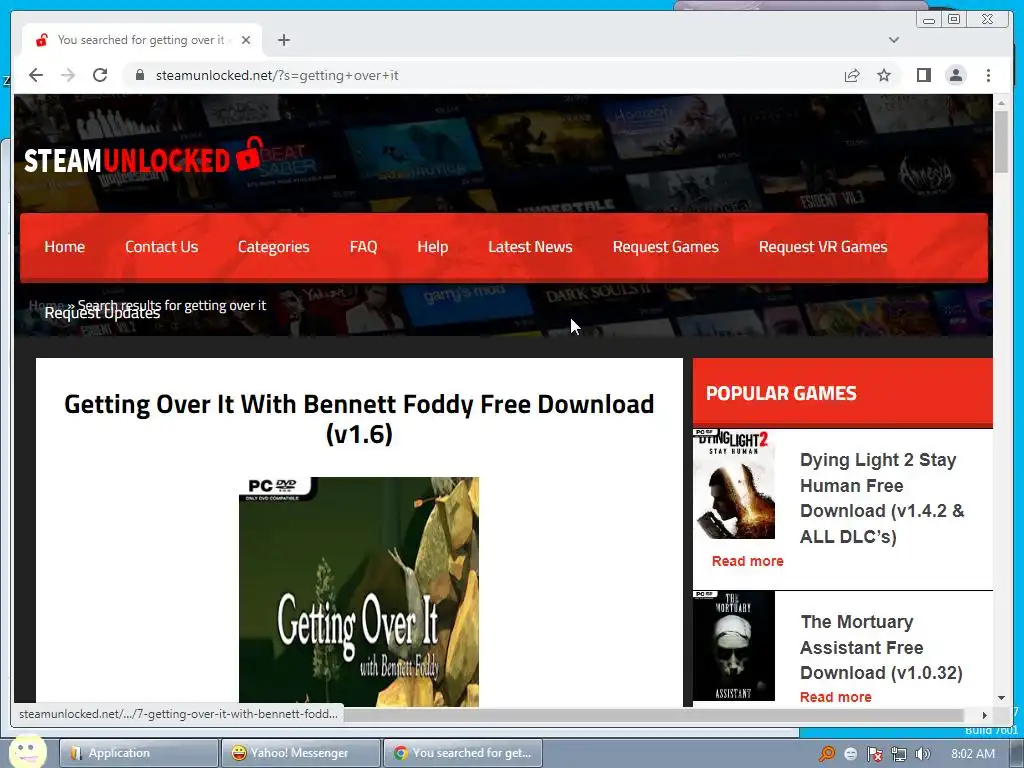The height and width of the screenshot is (768, 1024).
Task: Open the Home menu item
Action: click(x=65, y=247)
